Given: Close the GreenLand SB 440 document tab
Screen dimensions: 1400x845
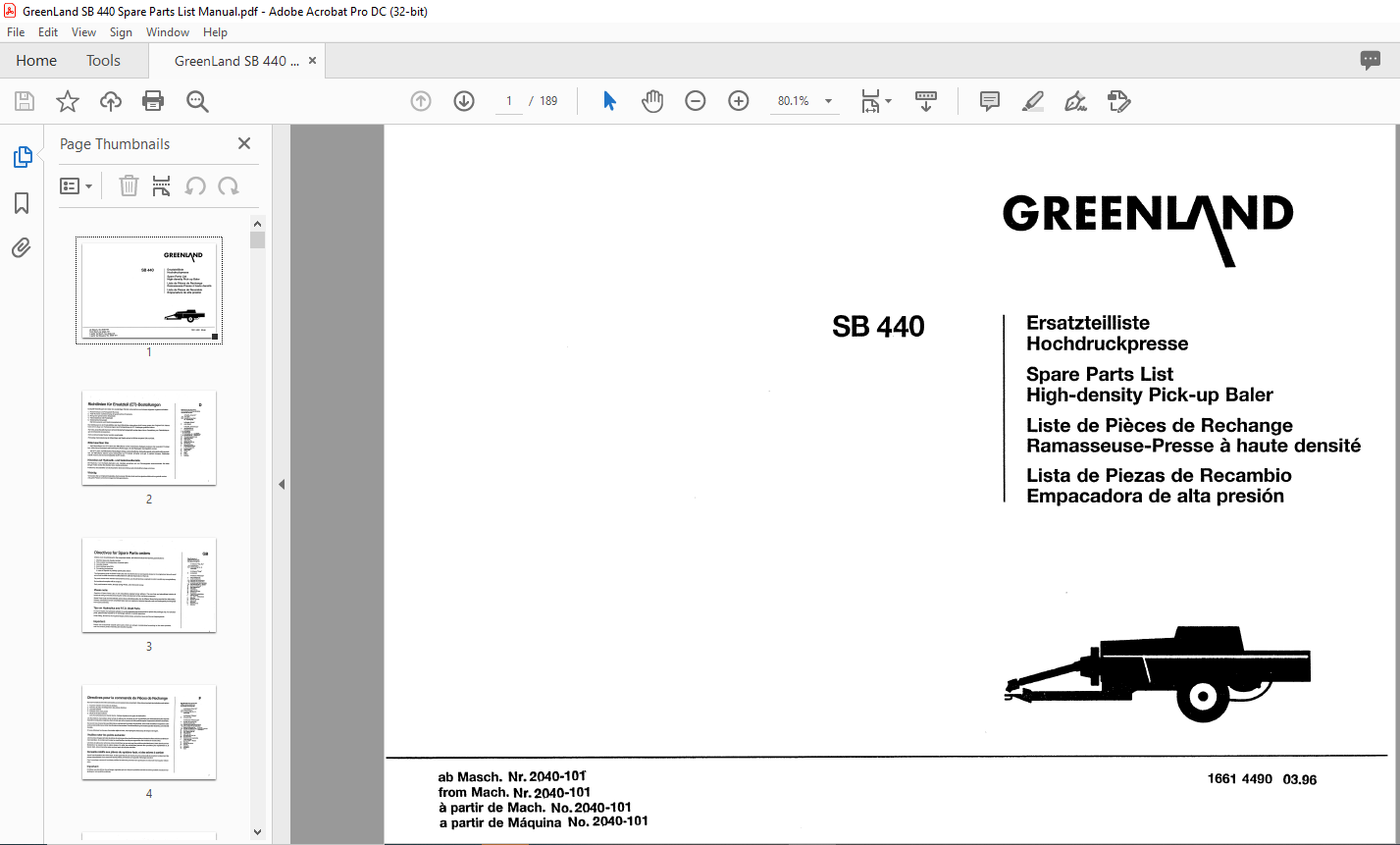Looking at the screenshot, I should point(313,61).
